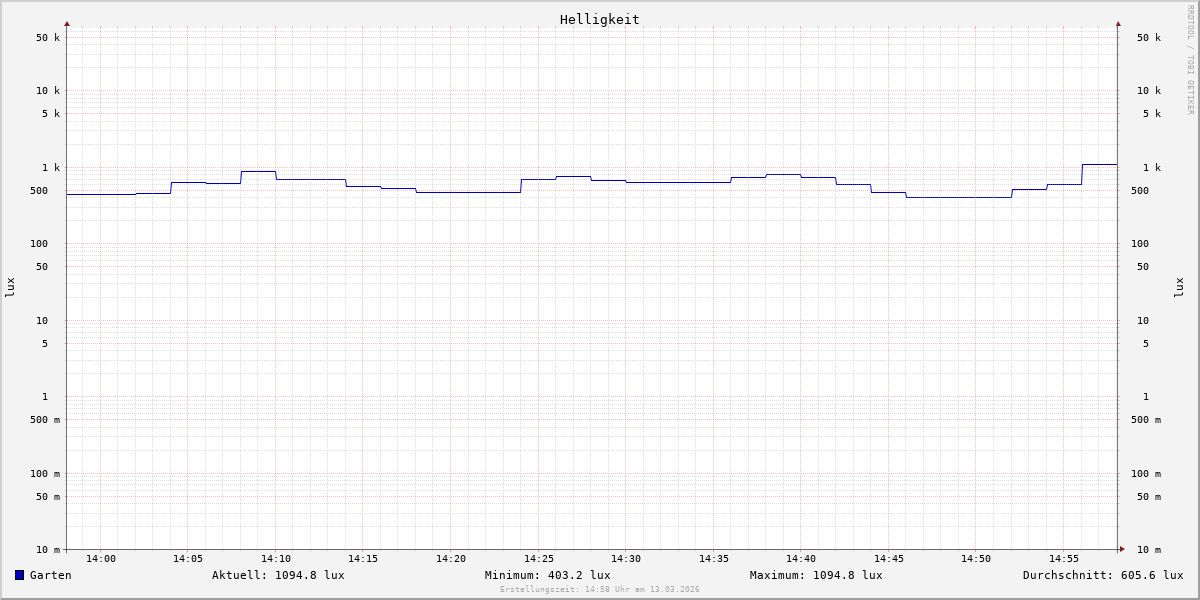Select the Maximum 1094.8 lux reading

(816, 575)
